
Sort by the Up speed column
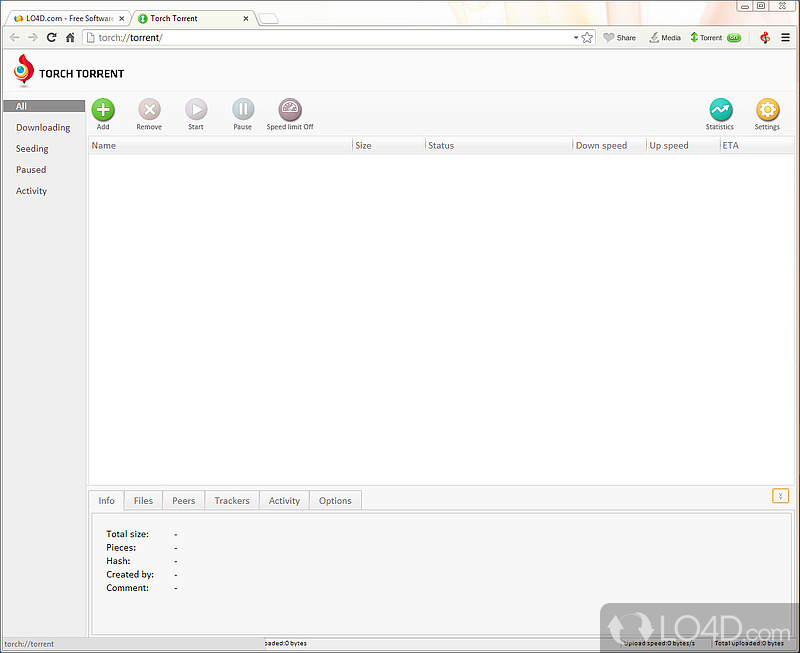tap(683, 145)
